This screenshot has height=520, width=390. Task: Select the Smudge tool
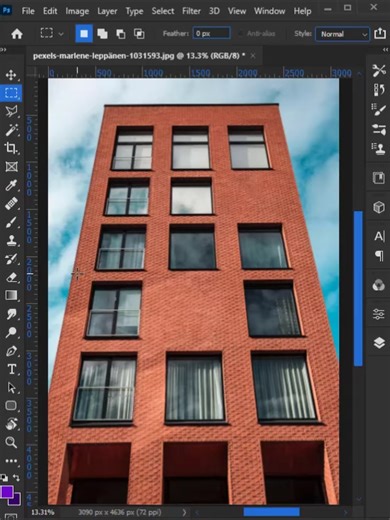(11, 314)
